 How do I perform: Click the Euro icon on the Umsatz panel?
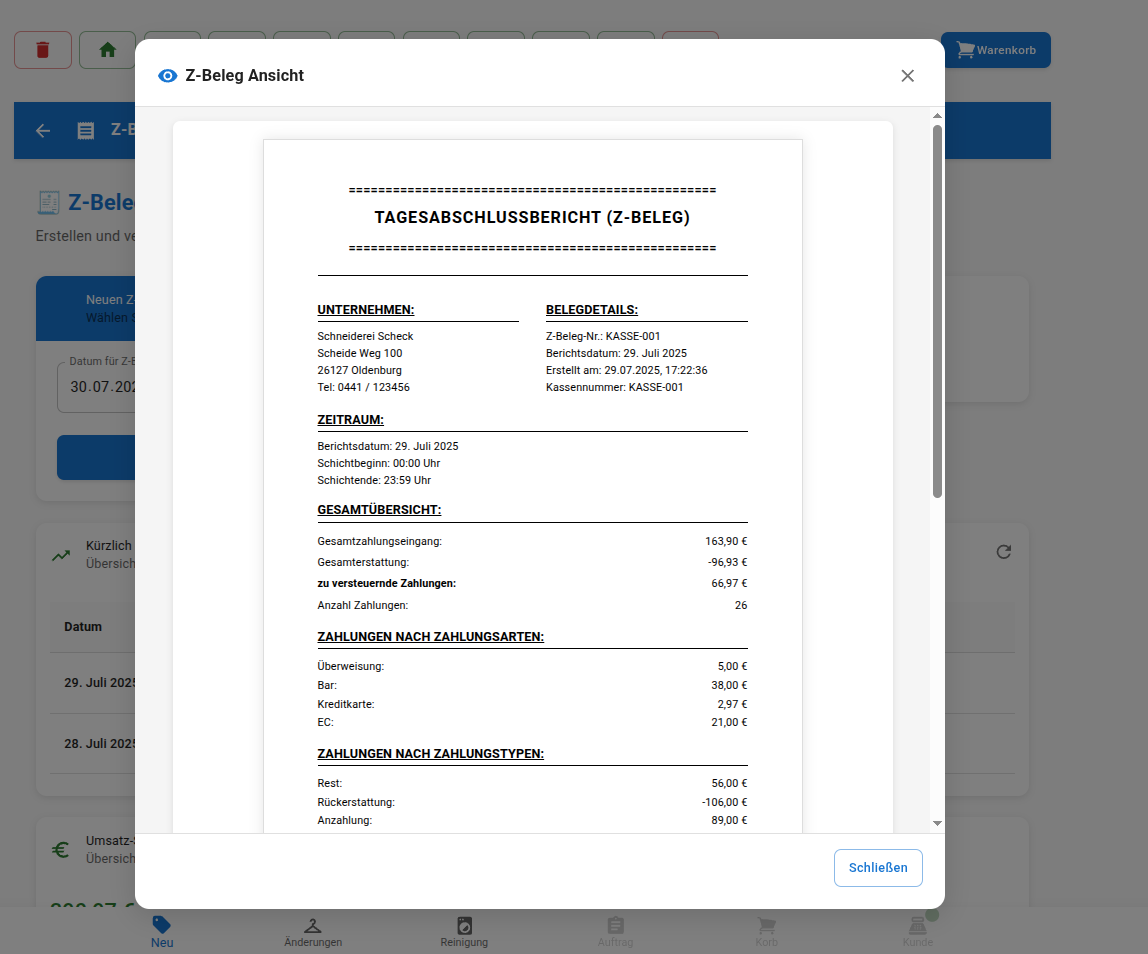(60, 849)
